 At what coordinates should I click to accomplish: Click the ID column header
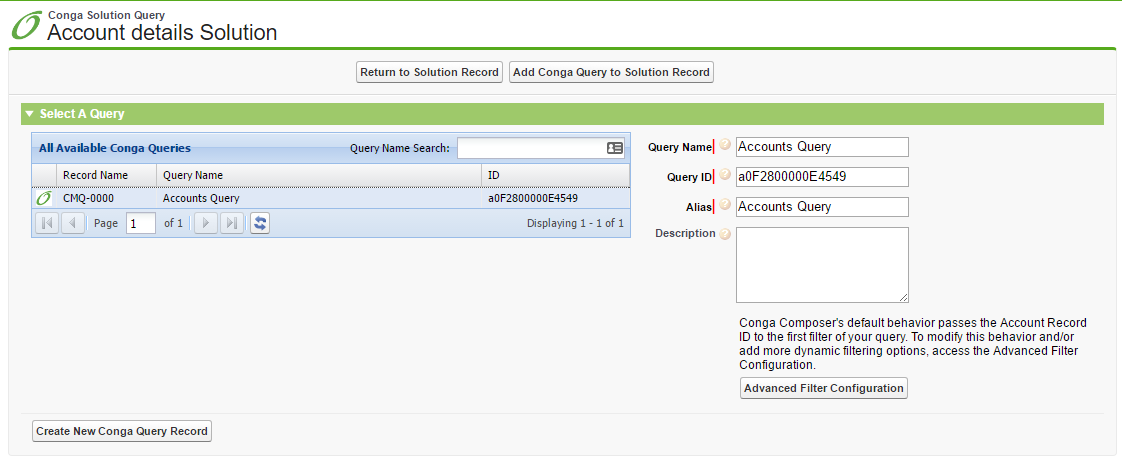494,175
